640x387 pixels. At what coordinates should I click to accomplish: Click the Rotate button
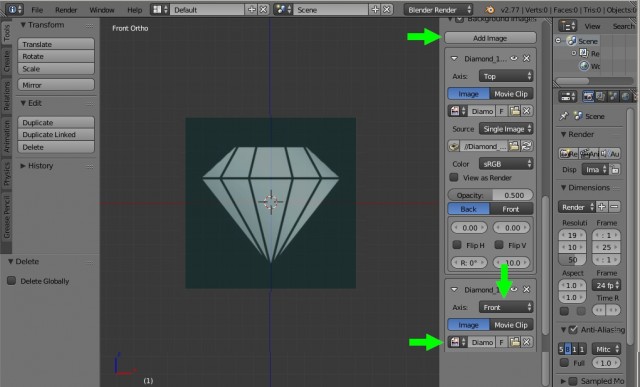56,56
